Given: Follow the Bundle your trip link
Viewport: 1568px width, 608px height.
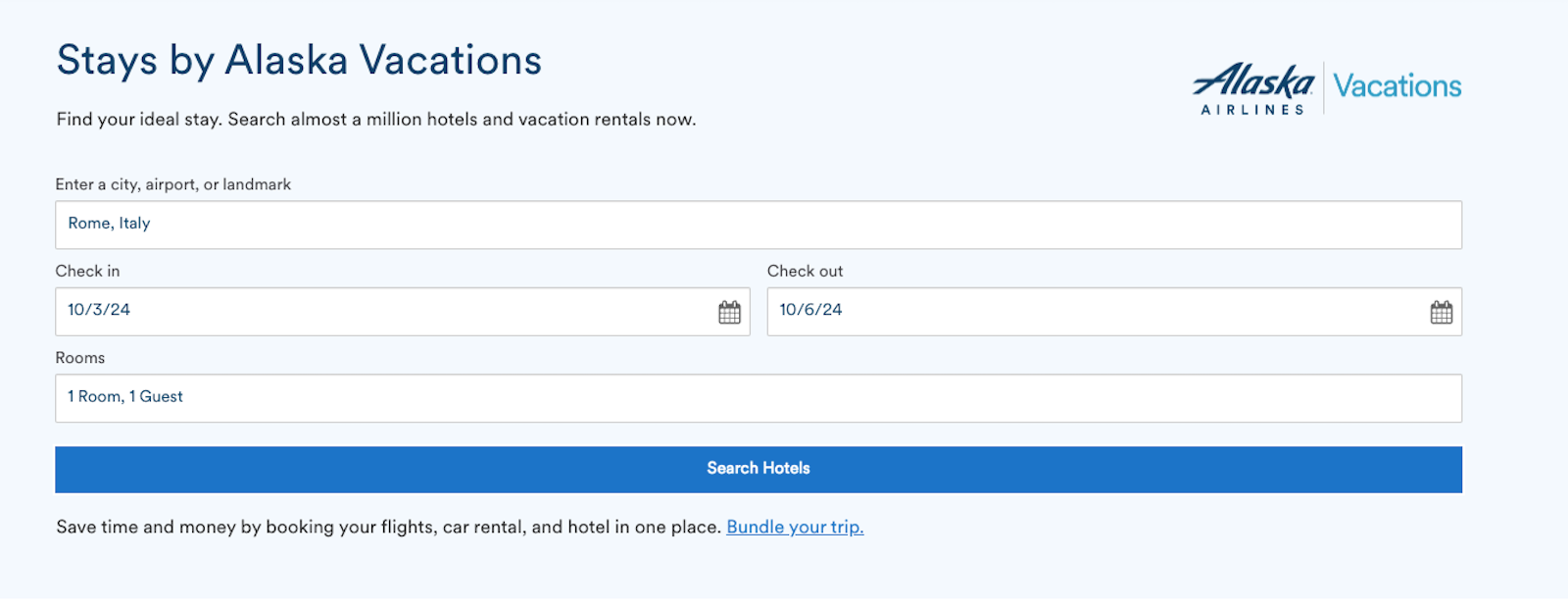Looking at the screenshot, I should [x=795, y=527].
